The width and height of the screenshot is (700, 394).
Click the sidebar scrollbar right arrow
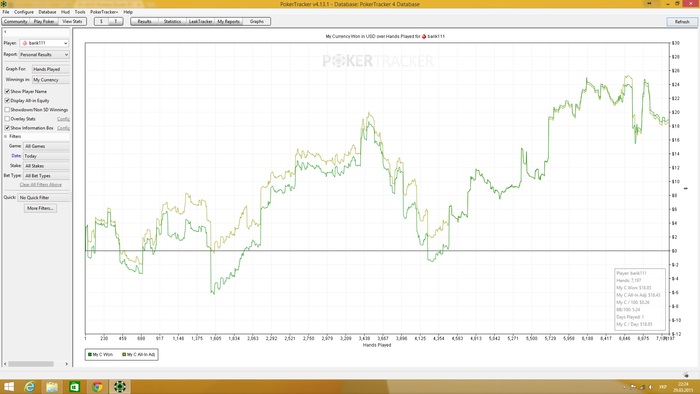click(x=67, y=364)
